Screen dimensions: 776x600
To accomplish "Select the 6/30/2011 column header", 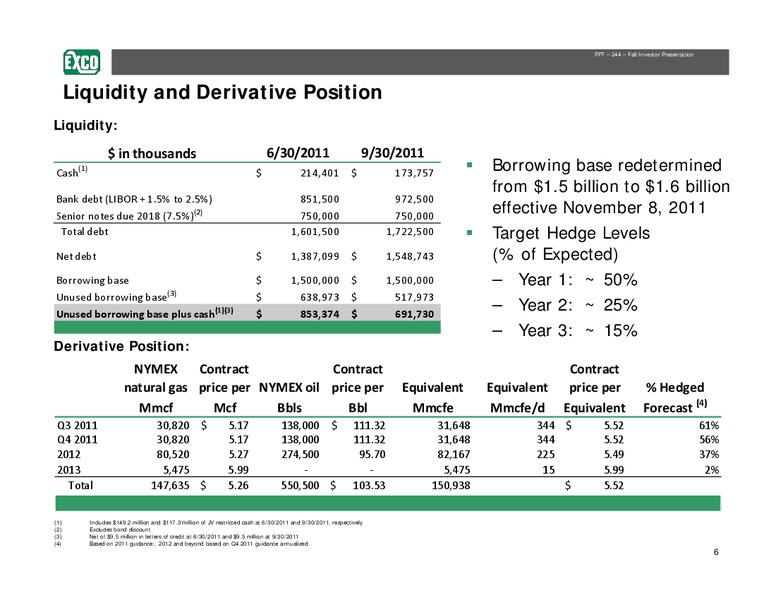I will point(298,152).
